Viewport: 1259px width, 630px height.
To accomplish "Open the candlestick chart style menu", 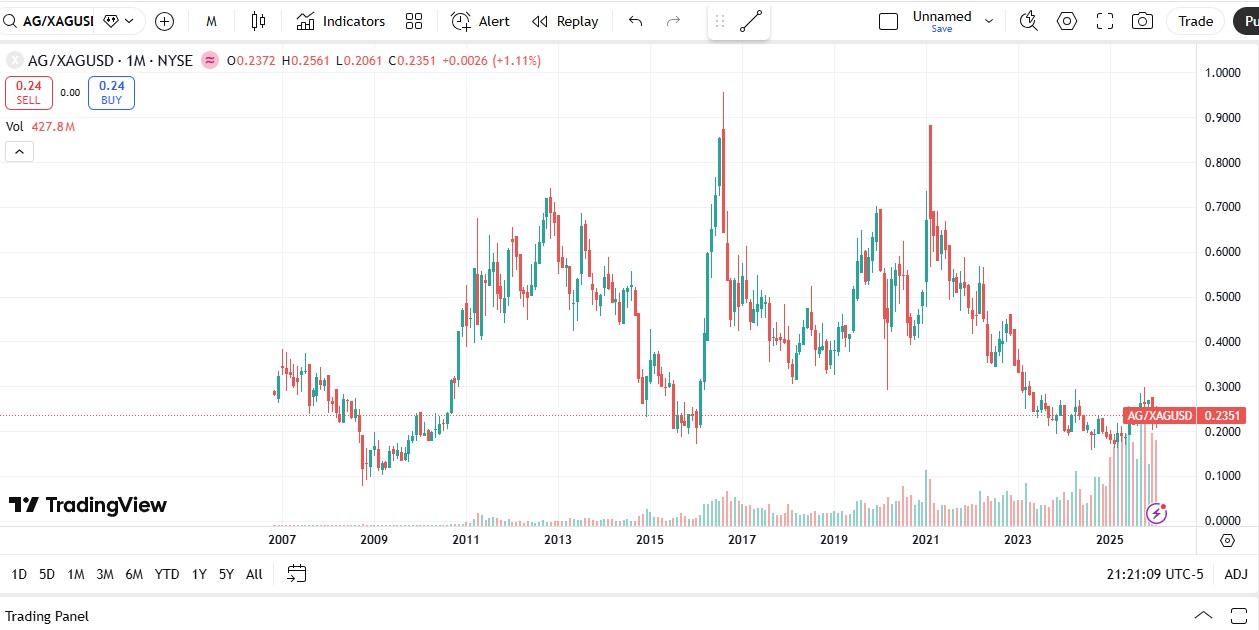I will (x=259, y=21).
